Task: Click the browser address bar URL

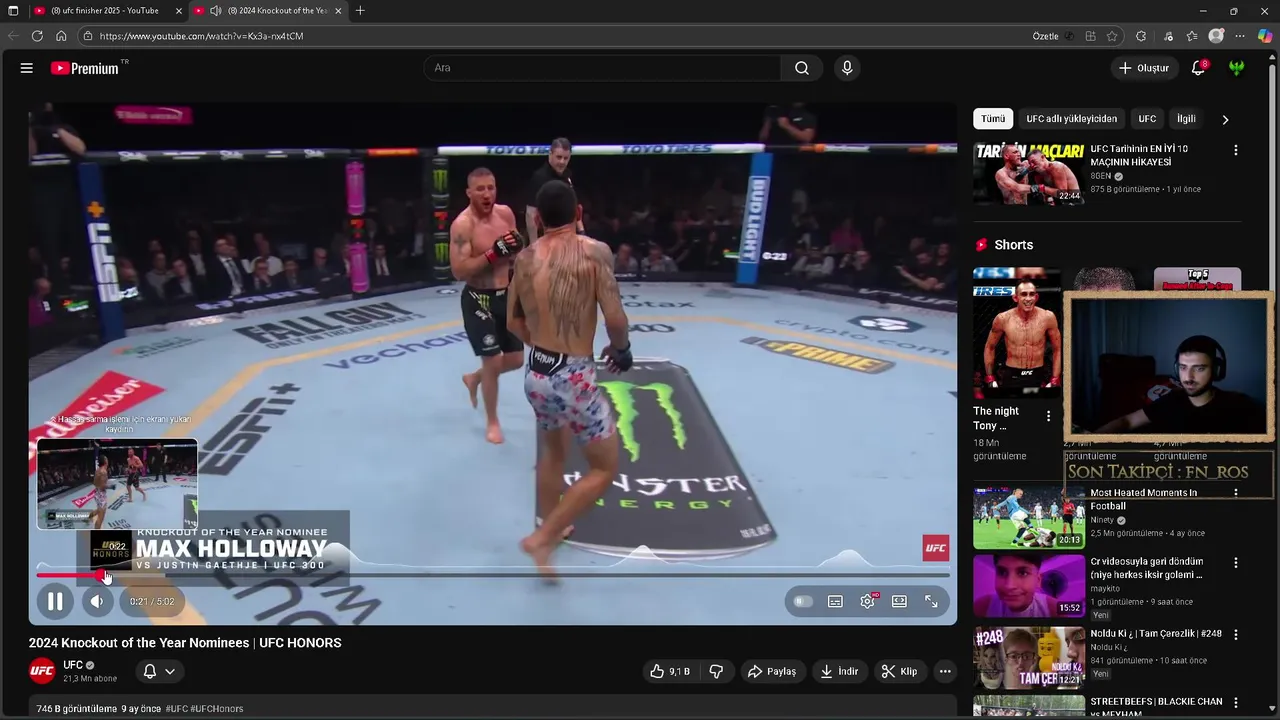Action: coord(201,36)
